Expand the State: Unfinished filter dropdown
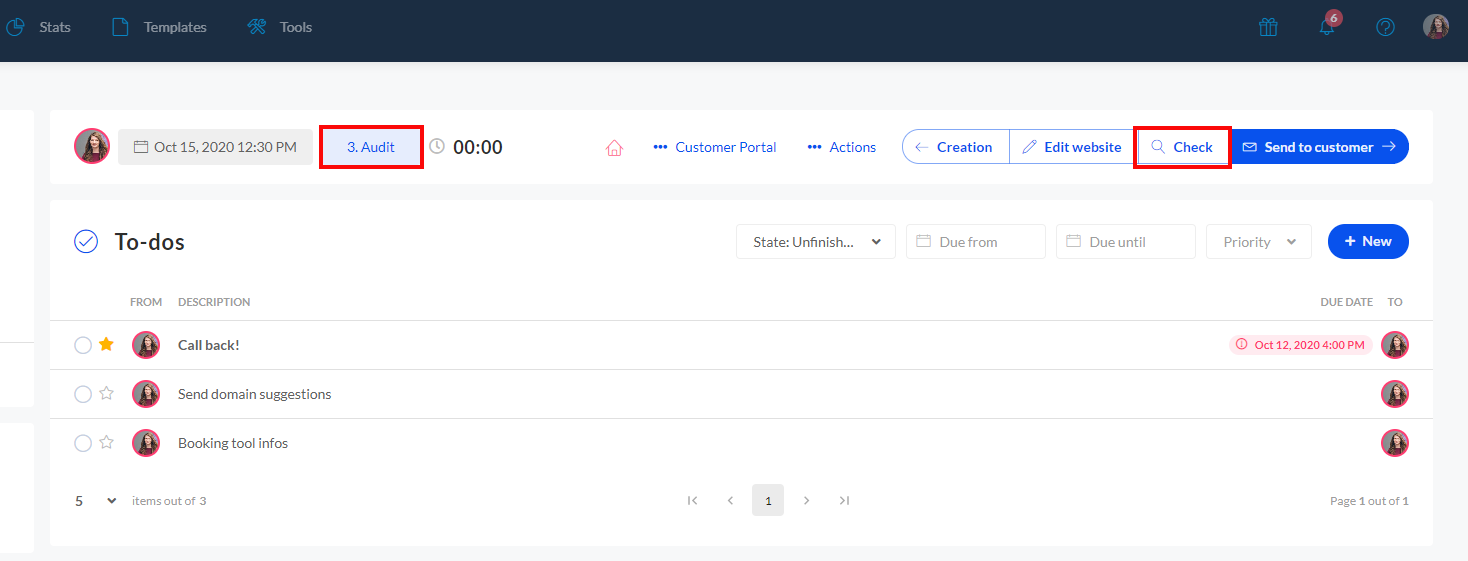 coord(816,242)
